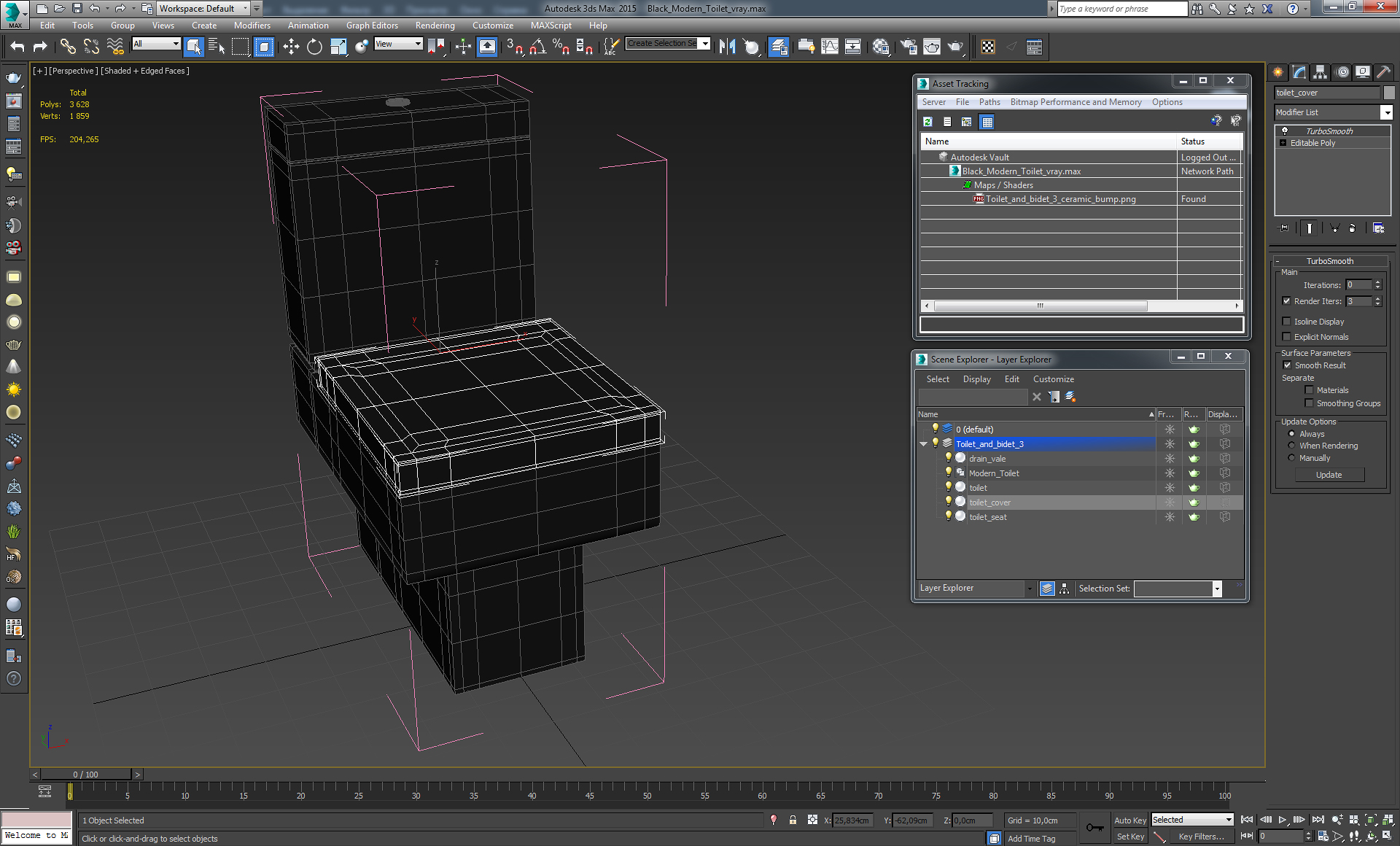Open the Modifiers menu
1400x846 pixels.
(x=252, y=26)
